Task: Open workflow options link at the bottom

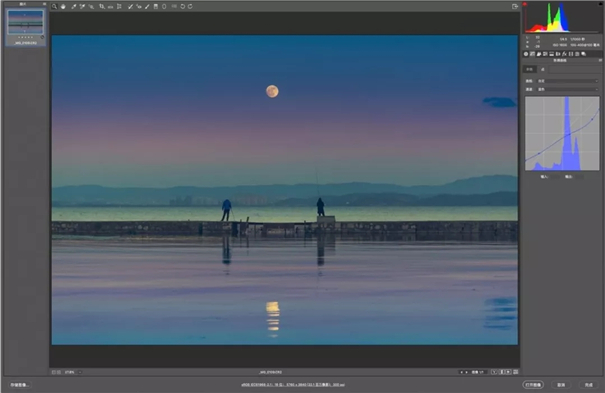Action: point(293,385)
